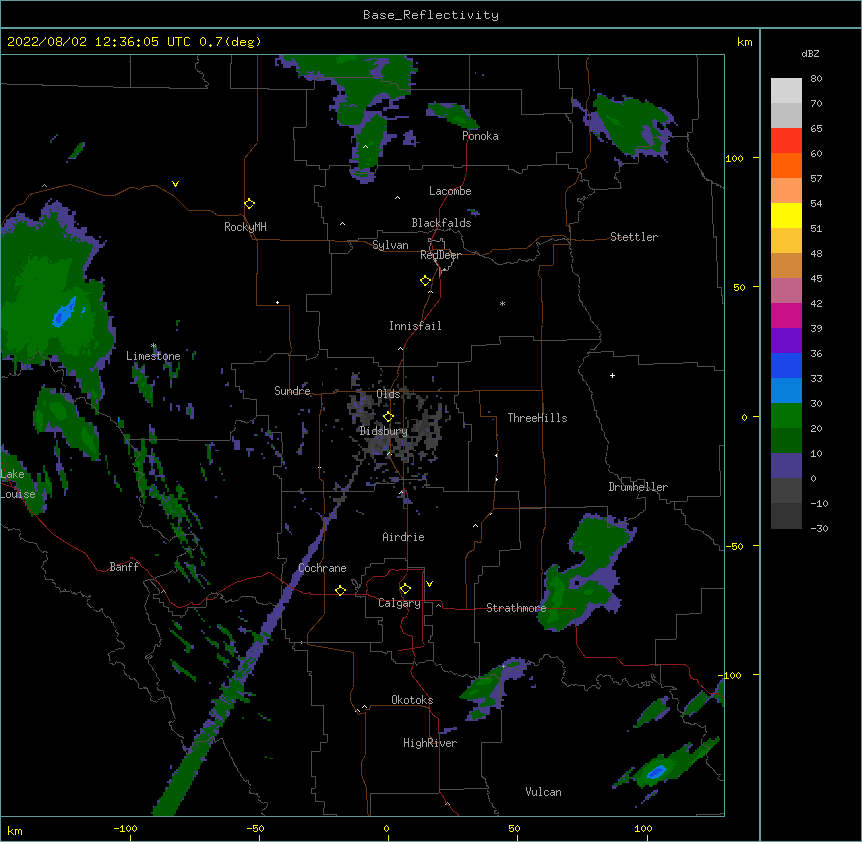This screenshot has height=842, width=862.
Task: Click the yellow diamond marker south of RedDeer
Action: [x=425, y=281]
